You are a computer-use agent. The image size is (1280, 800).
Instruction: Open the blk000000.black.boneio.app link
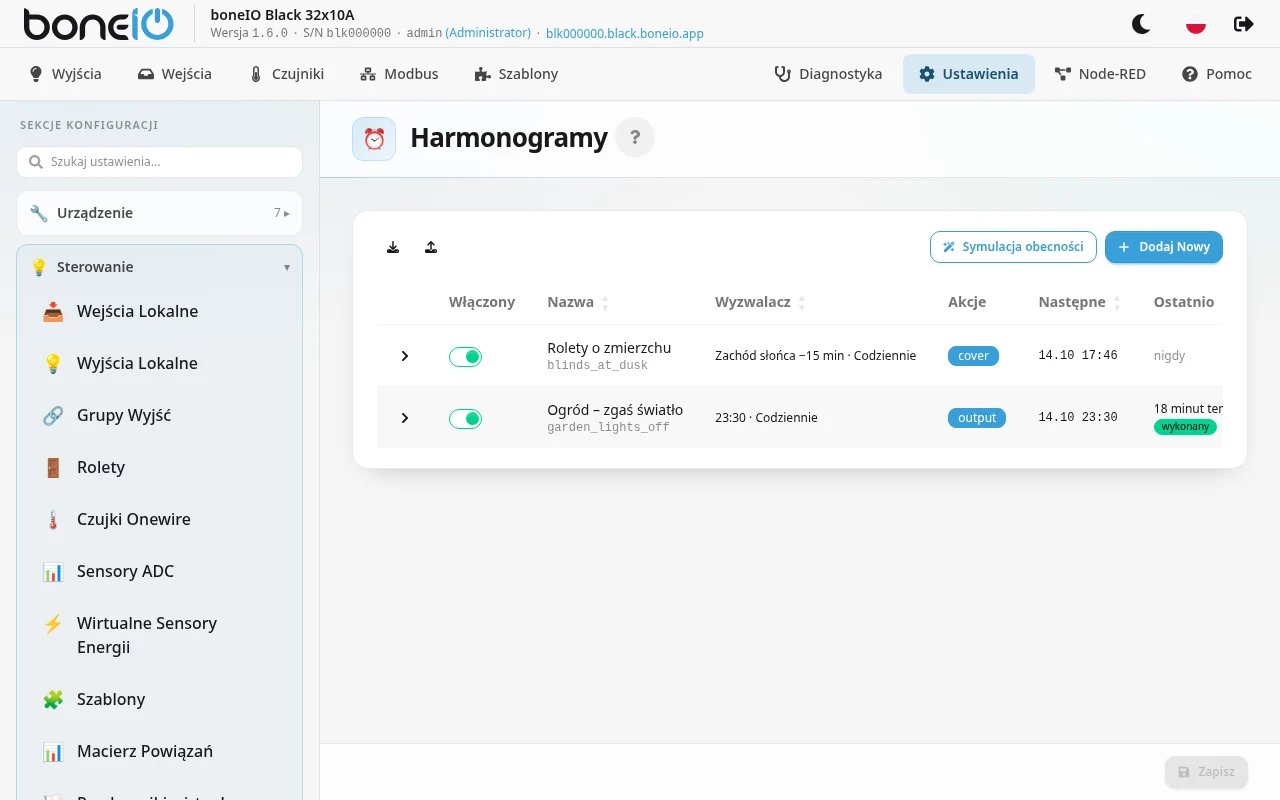[x=625, y=33]
